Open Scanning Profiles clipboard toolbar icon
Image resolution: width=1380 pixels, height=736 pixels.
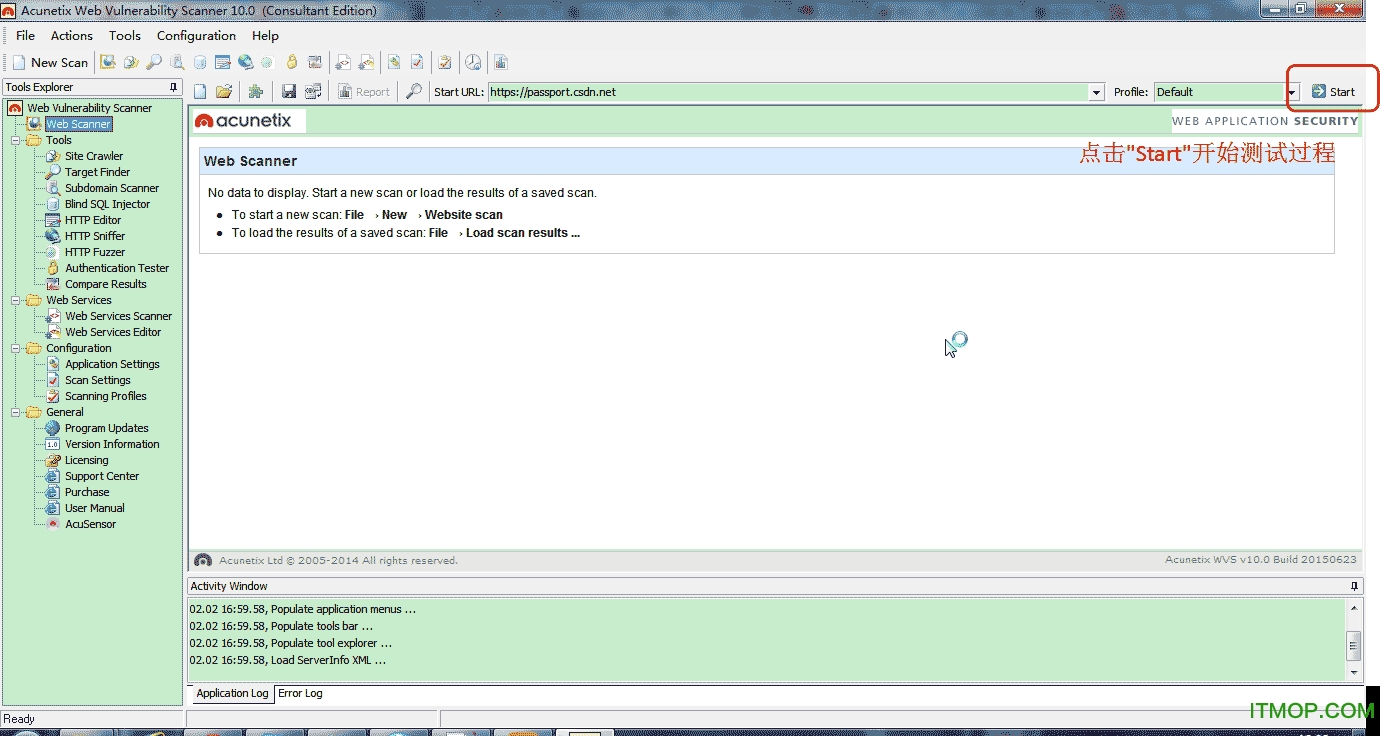pyautogui.click(x=445, y=62)
